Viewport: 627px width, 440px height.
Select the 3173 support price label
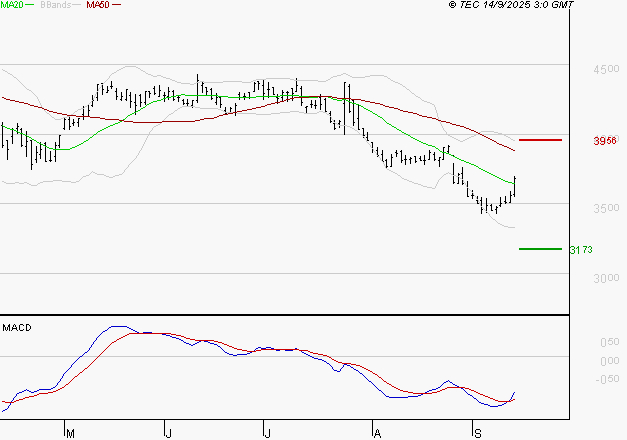click(581, 249)
